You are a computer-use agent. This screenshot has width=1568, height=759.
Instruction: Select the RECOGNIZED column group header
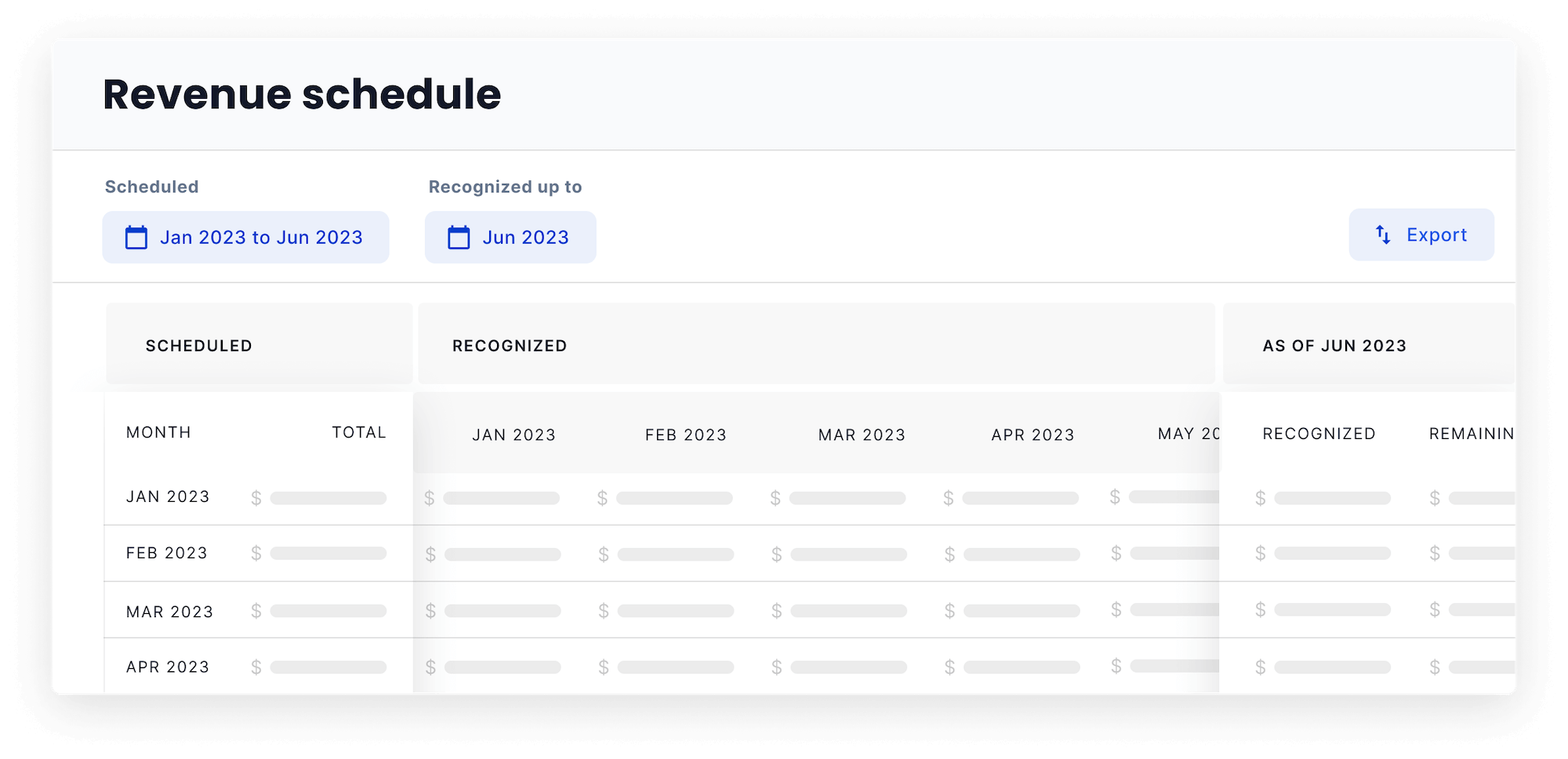[509, 345]
